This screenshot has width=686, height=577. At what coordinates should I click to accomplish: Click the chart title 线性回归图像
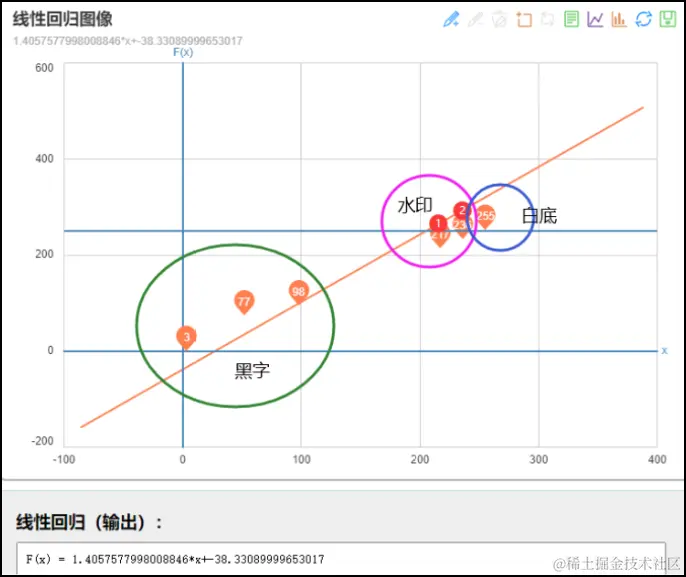point(63,19)
